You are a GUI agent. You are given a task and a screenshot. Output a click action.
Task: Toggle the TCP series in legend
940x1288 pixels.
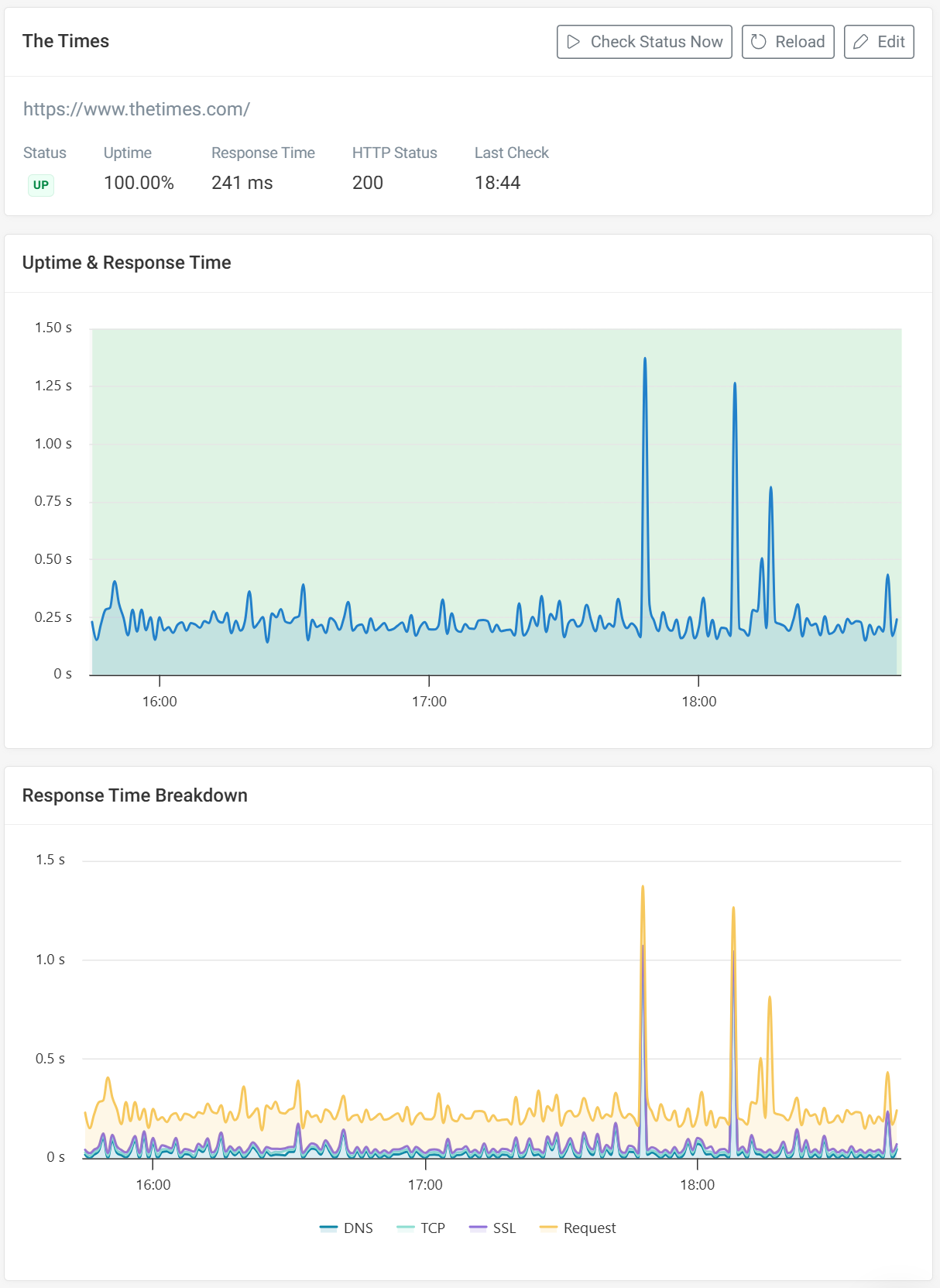point(420,1228)
